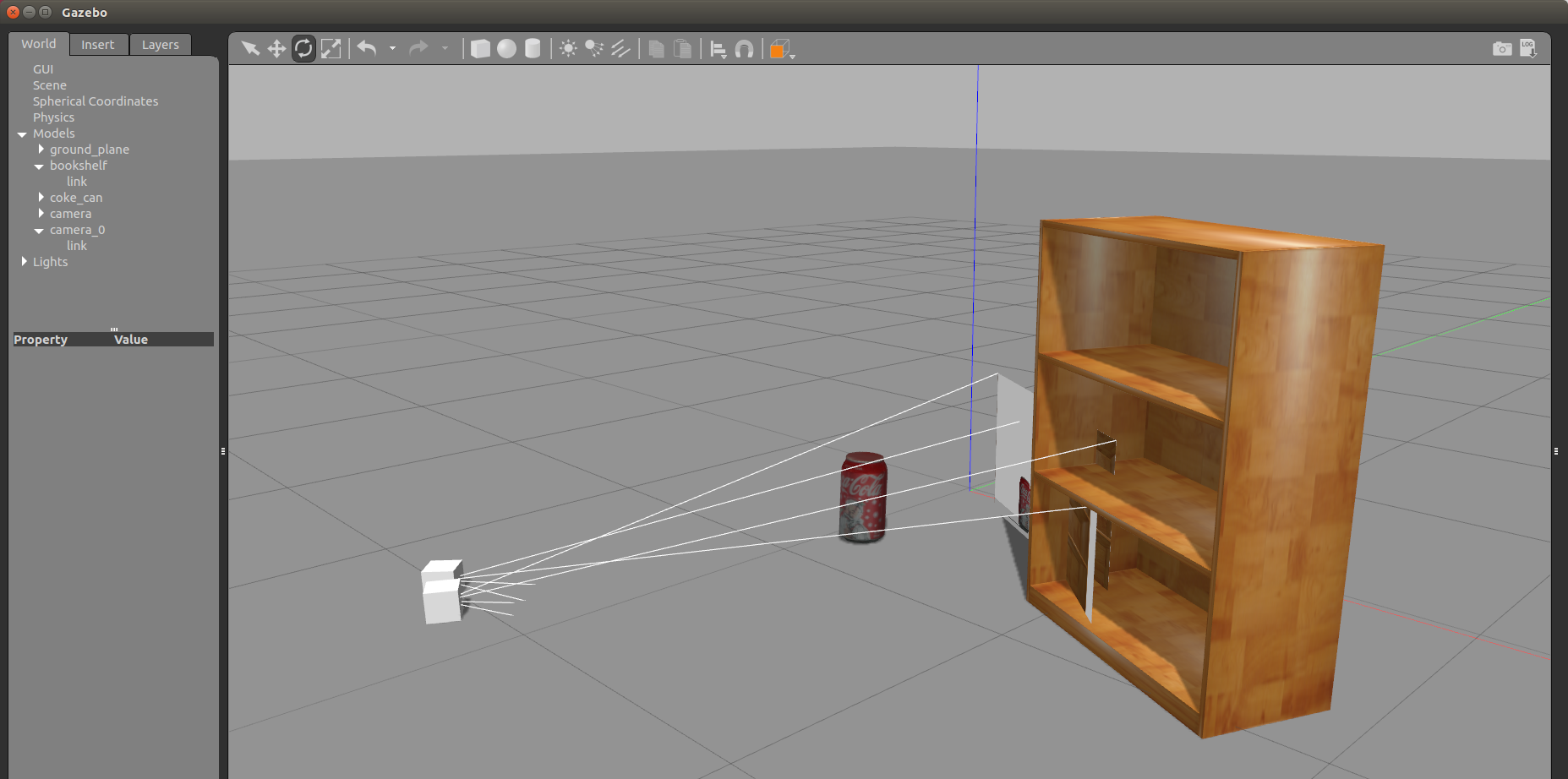Open the Layers tab
This screenshot has height=779, width=1568.
click(x=160, y=44)
